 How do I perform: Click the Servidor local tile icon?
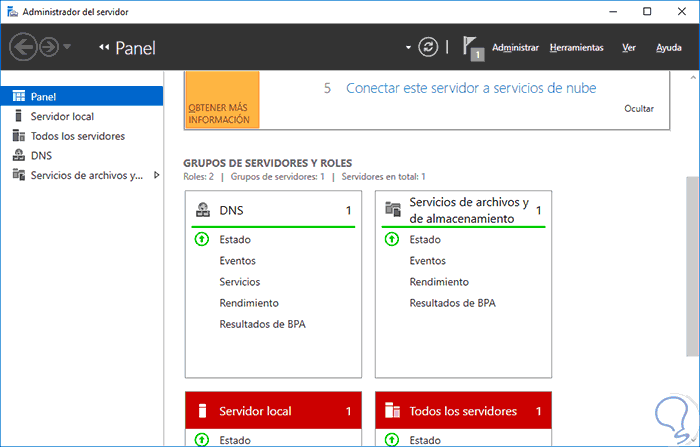202,411
